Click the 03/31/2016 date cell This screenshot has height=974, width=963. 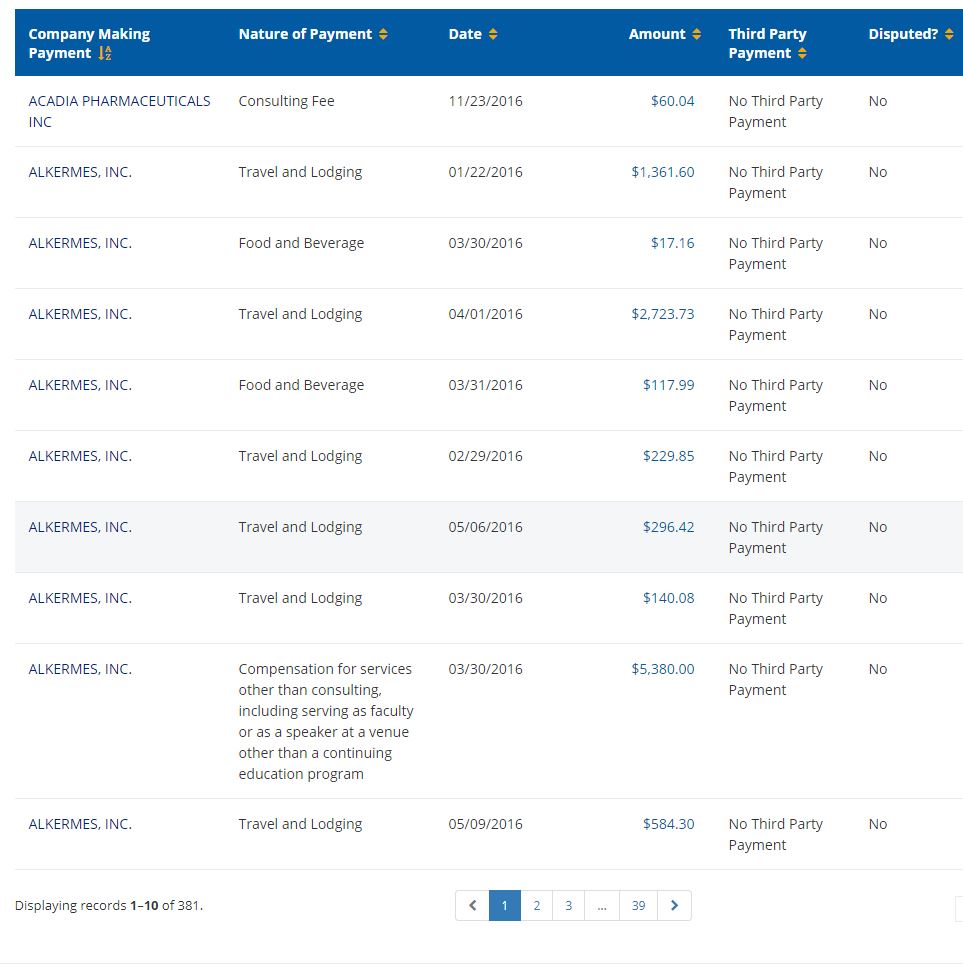tap(485, 385)
